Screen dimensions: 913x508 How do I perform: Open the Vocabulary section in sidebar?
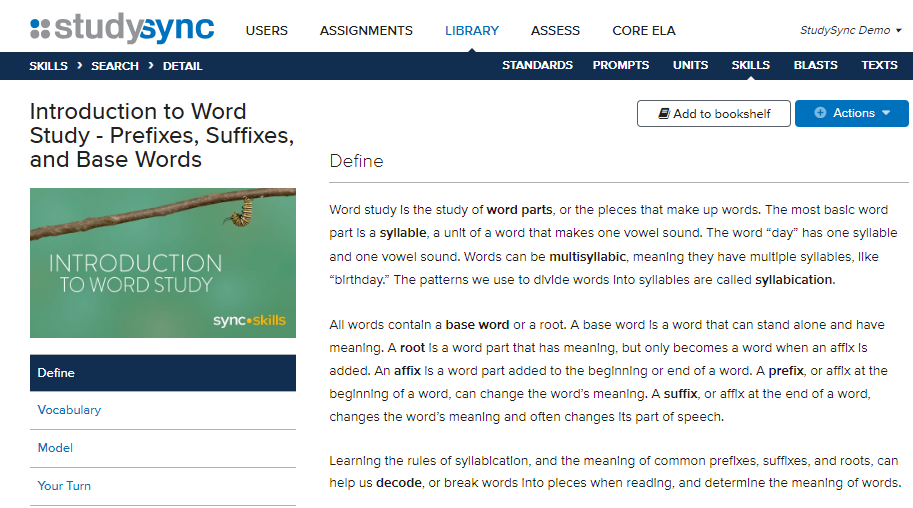coord(69,410)
